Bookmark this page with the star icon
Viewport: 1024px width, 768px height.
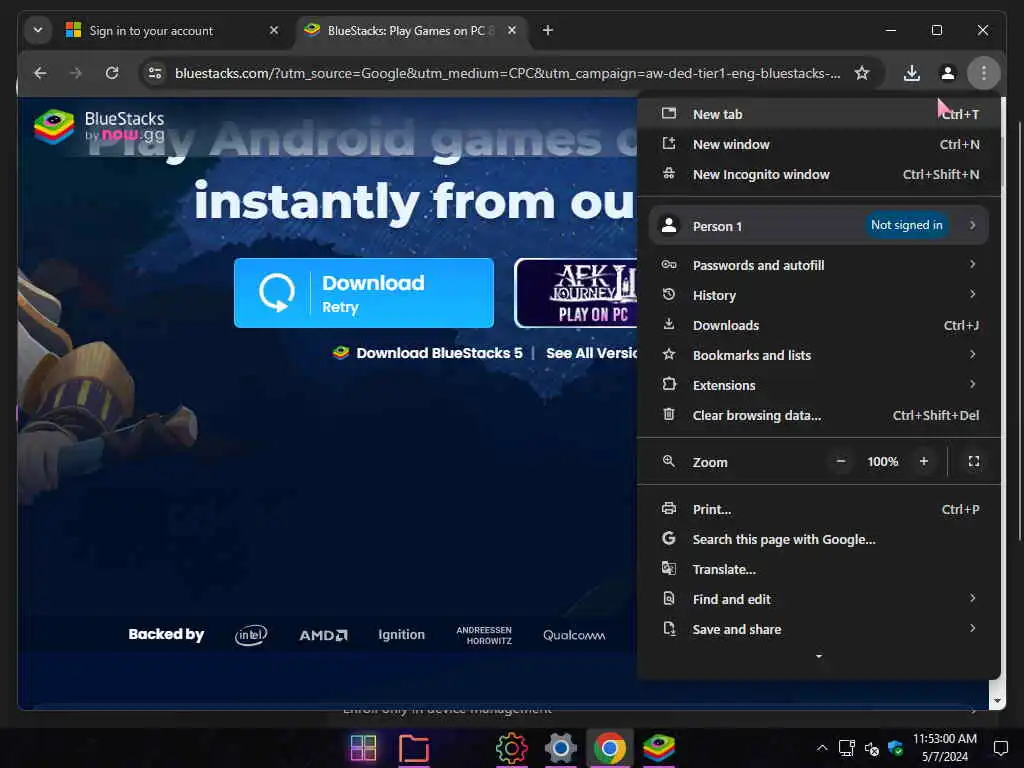(862, 73)
